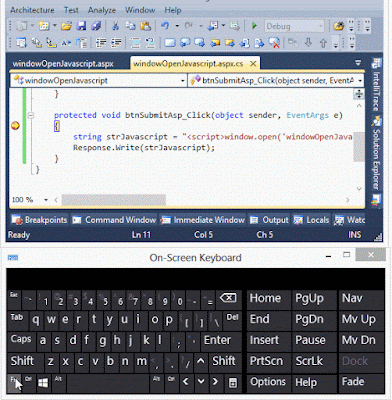Open the Immediate Window tab

203,220
